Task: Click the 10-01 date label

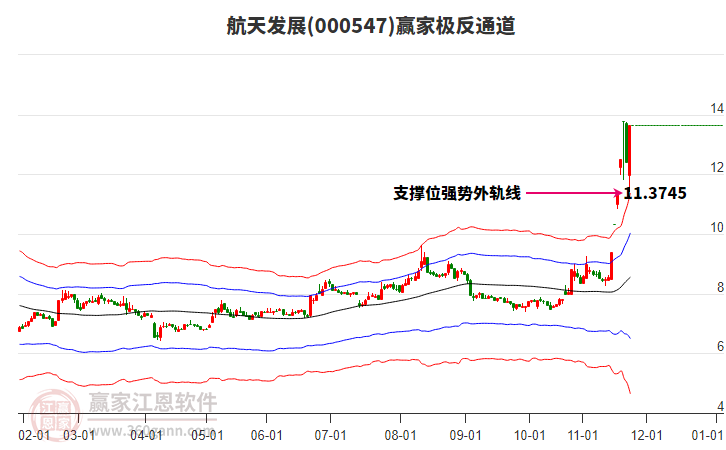Action: (x=529, y=436)
